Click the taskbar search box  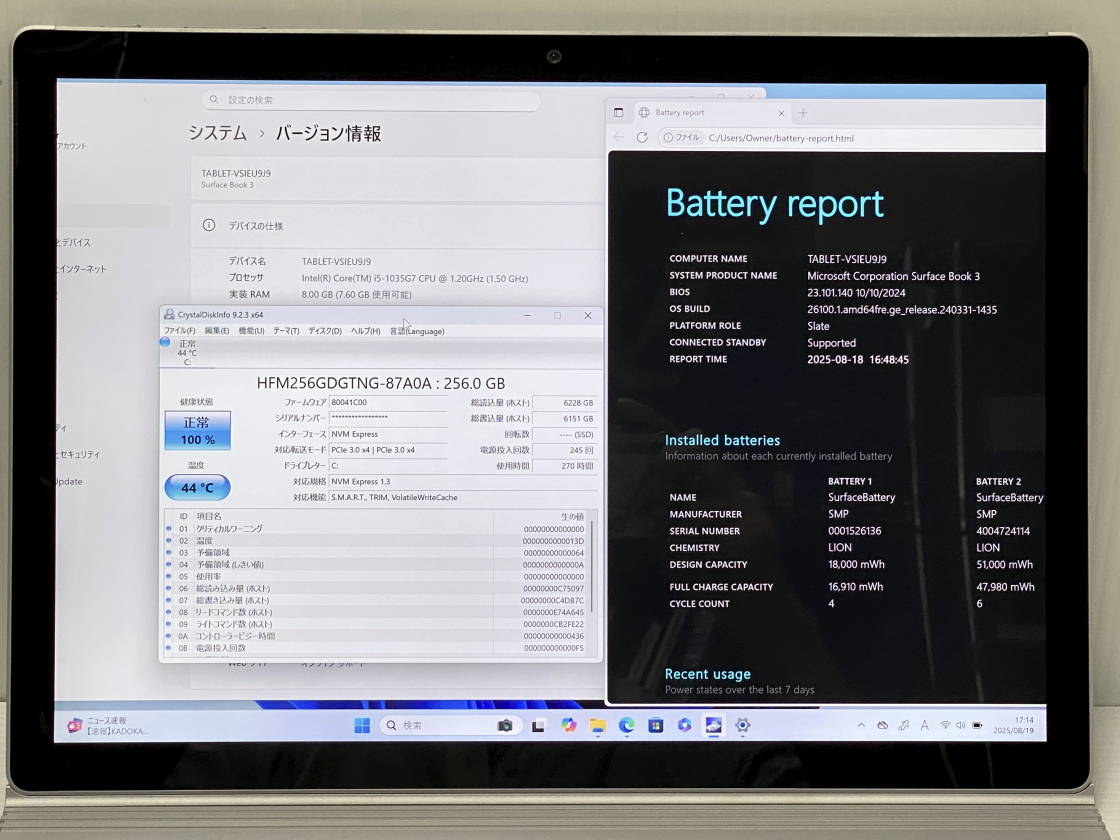pos(449,726)
